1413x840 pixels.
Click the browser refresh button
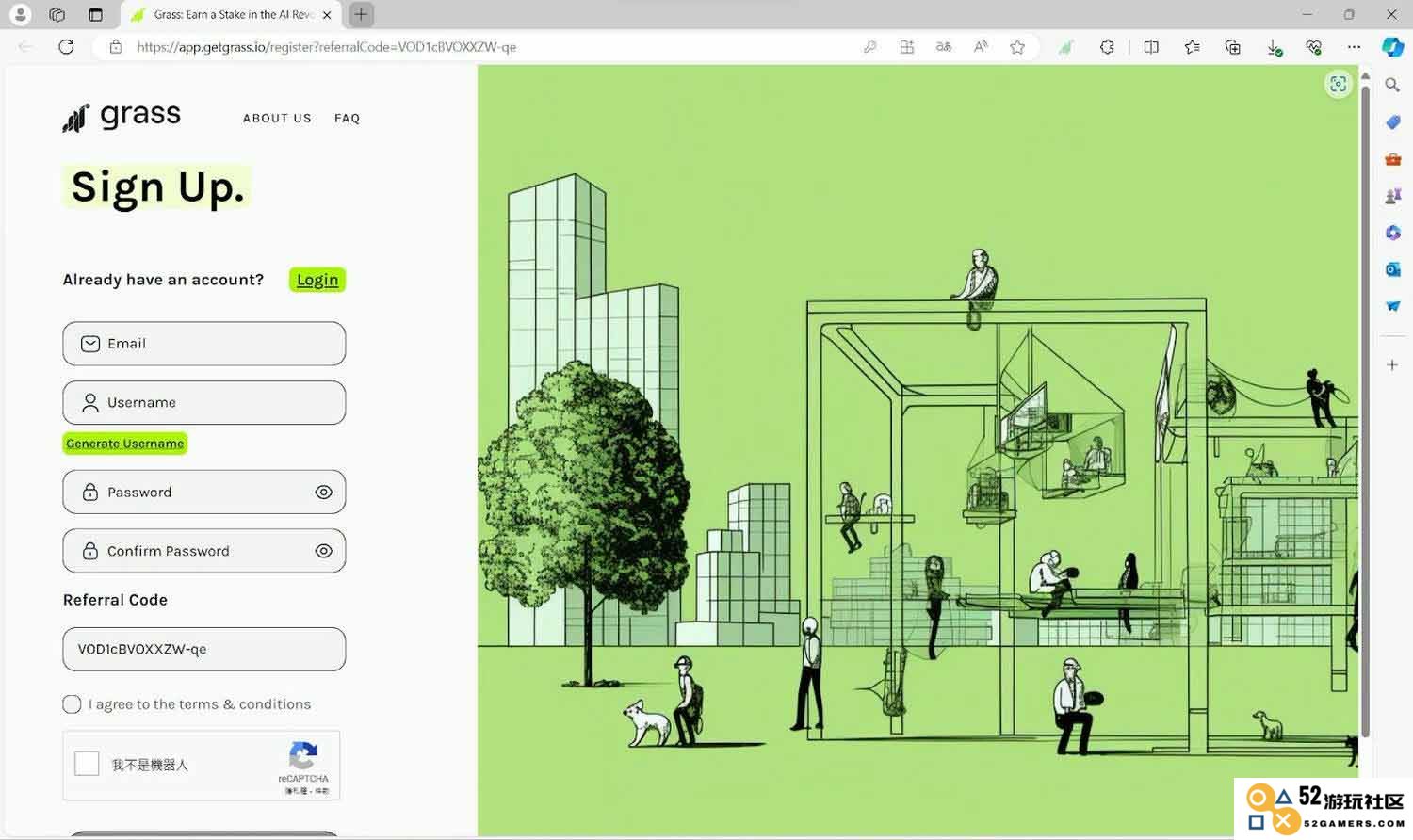pos(66,46)
